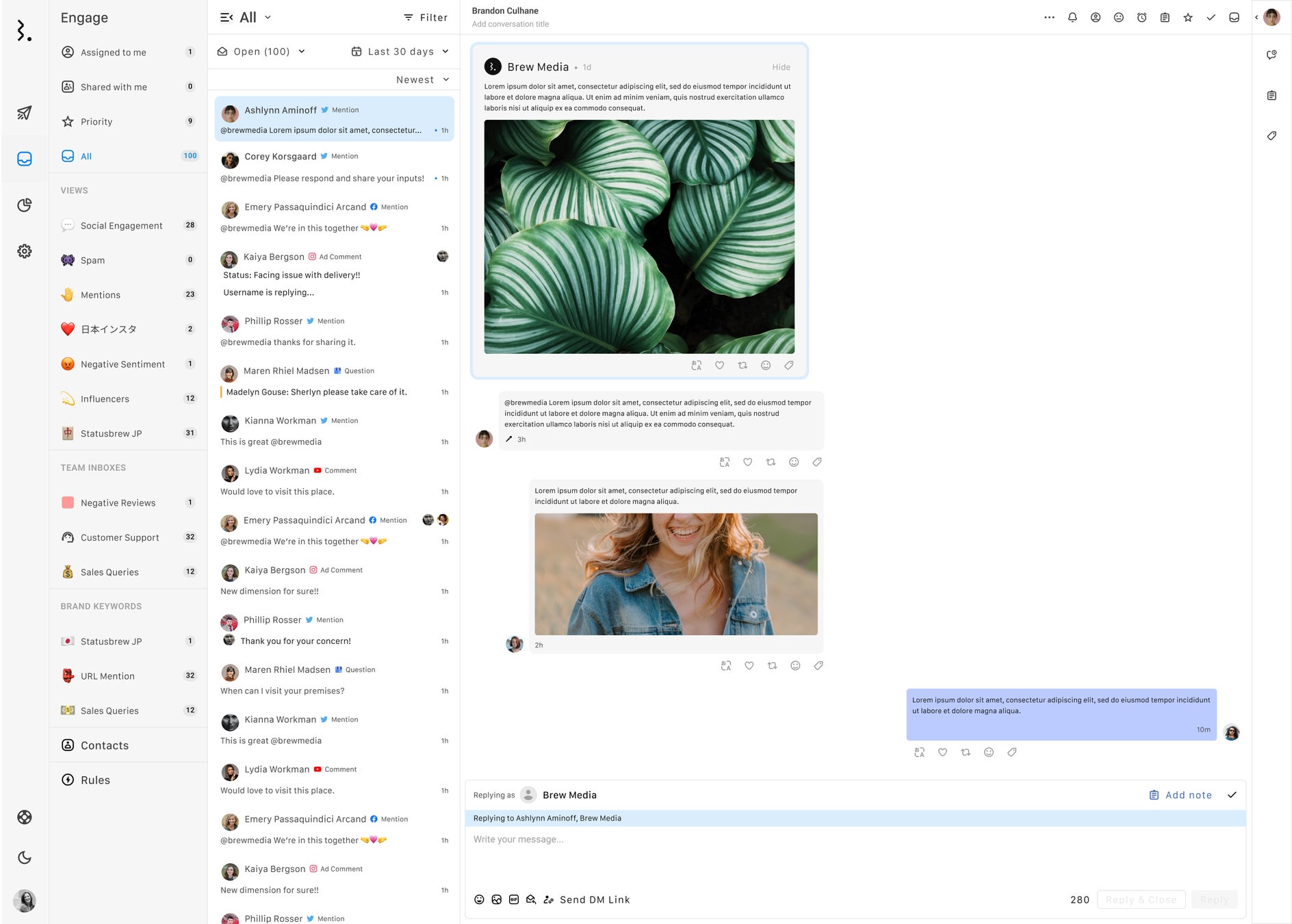Like the Brew Media post with heart
The width and height of the screenshot is (1292, 924).
(720, 365)
